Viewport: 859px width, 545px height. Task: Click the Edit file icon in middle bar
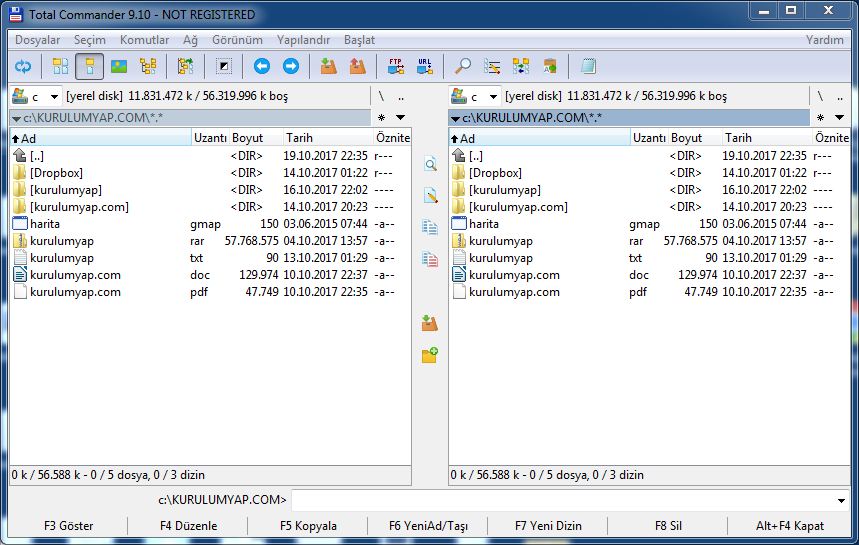click(x=430, y=196)
